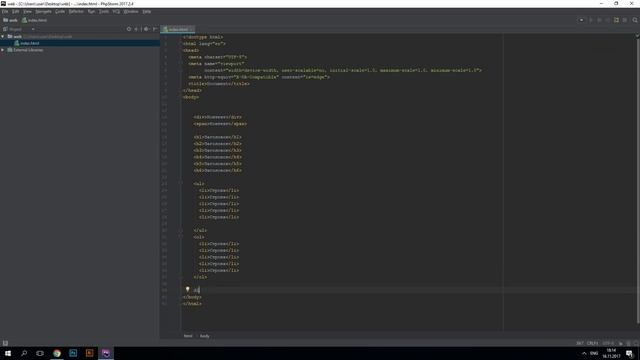
Task: Open the run configuration dropdown
Action: (x=581, y=20)
